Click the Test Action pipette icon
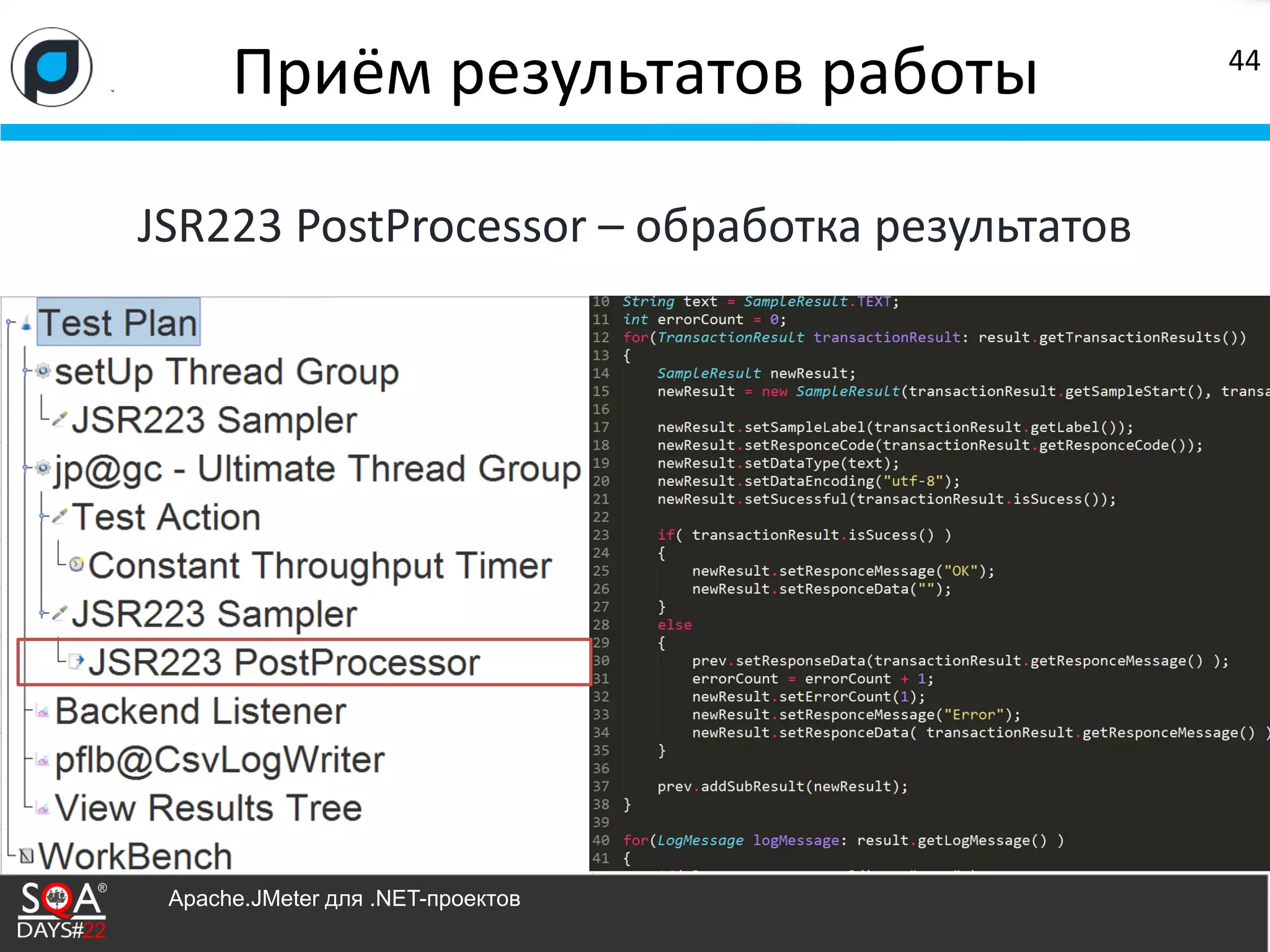Viewport: 1270px width, 952px height. pos(60,516)
